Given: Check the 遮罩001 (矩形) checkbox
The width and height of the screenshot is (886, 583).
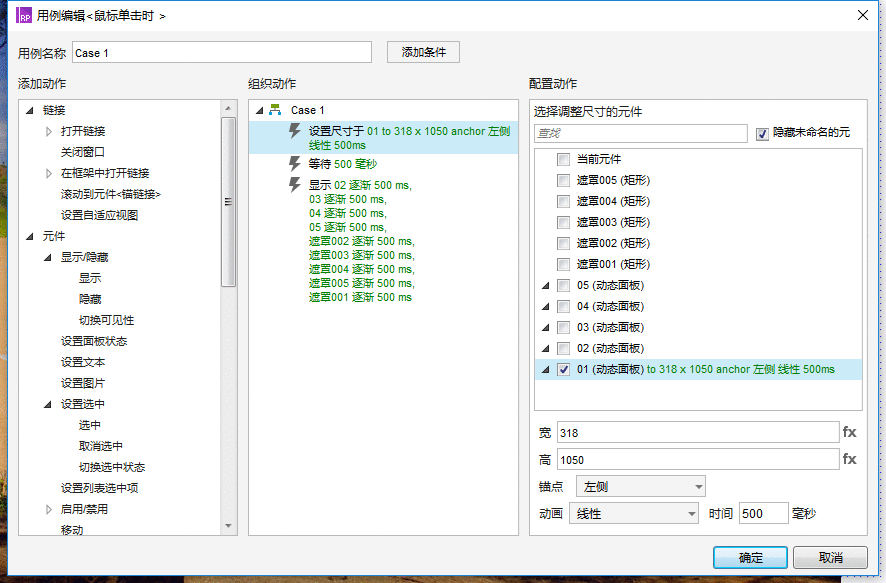Looking at the screenshot, I should point(563,264).
